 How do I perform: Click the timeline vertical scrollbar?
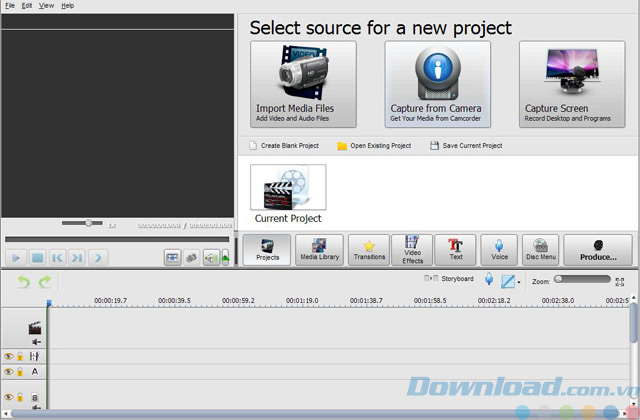[633, 322]
